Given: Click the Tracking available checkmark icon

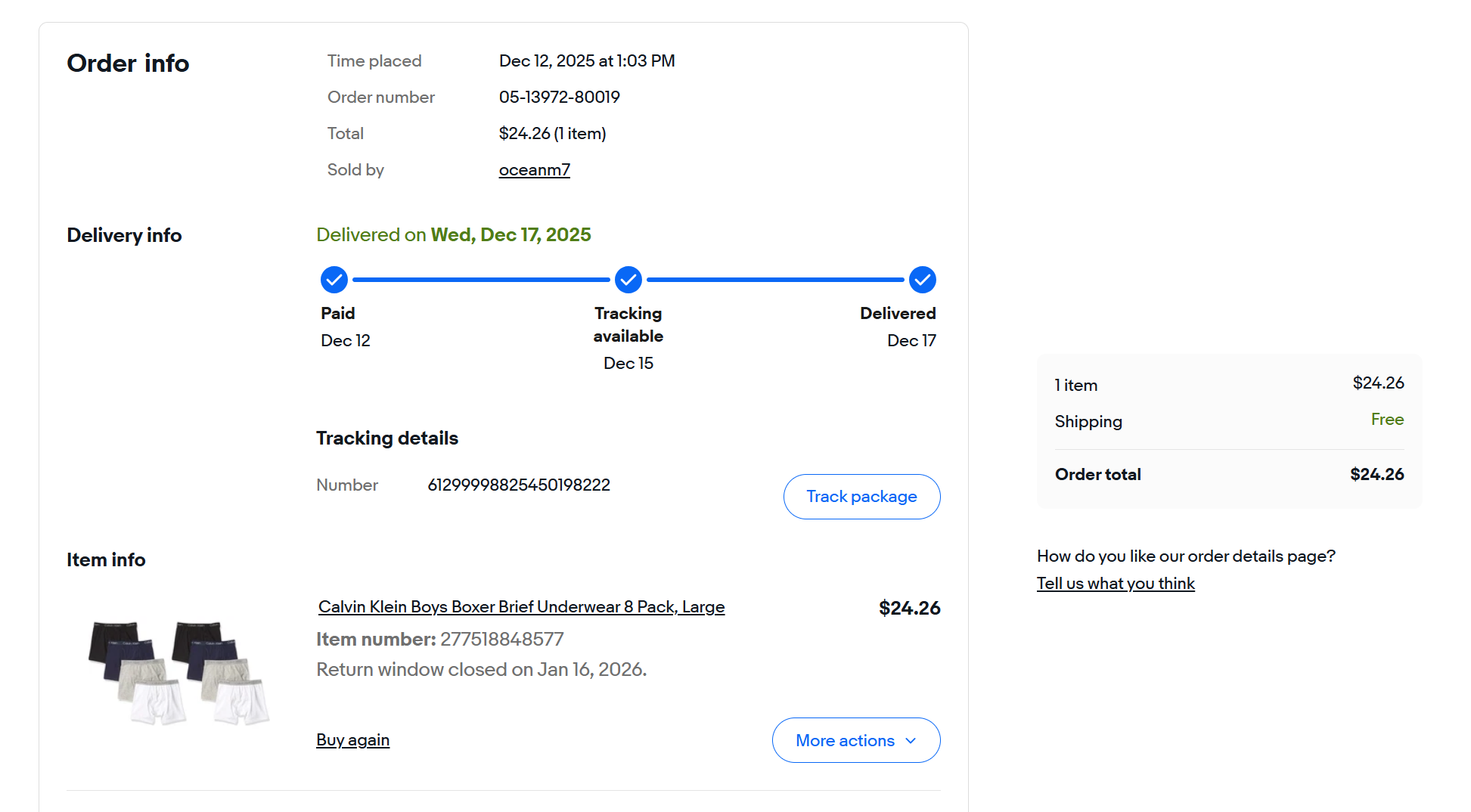Looking at the screenshot, I should tap(628, 280).
